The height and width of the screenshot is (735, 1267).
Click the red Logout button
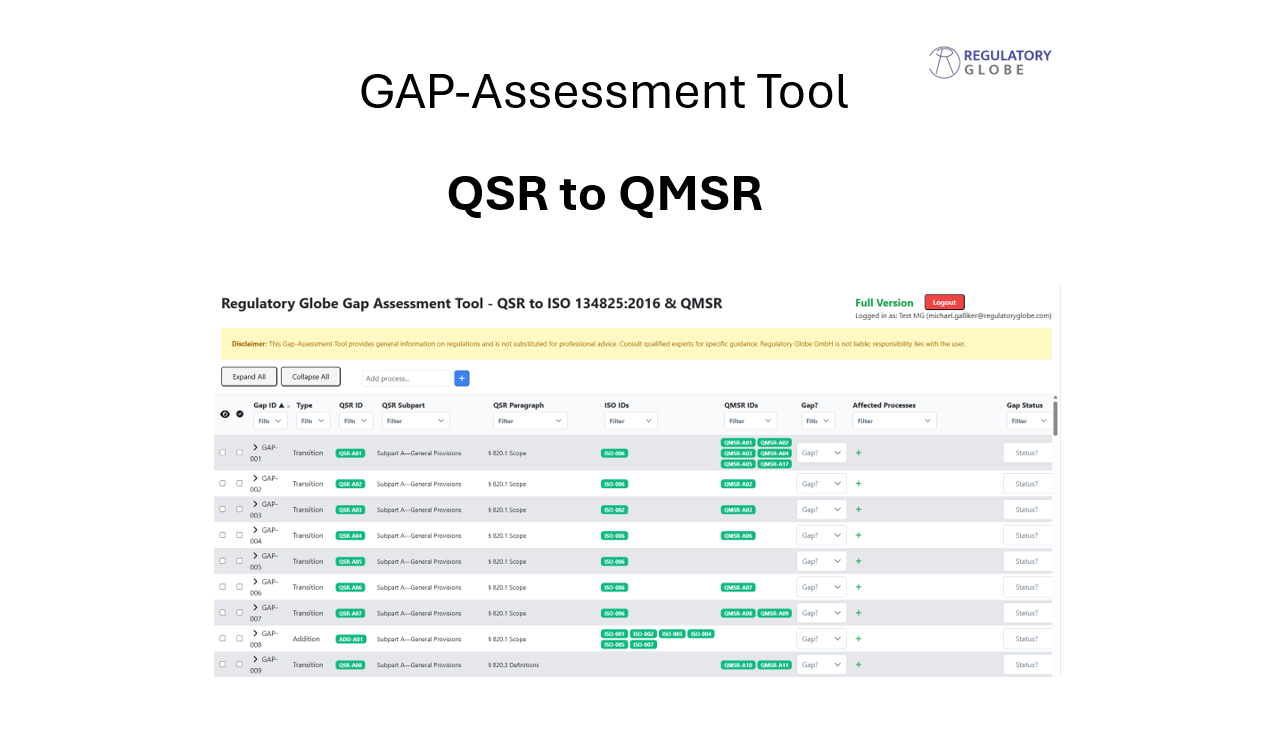(944, 302)
